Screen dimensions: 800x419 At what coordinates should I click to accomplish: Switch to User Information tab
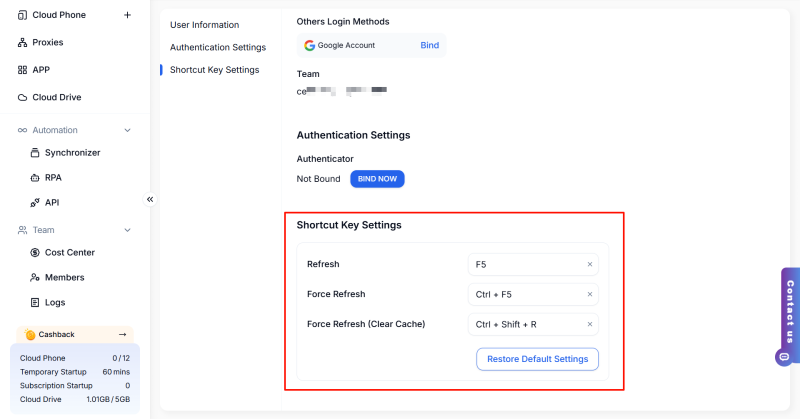tap(204, 24)
